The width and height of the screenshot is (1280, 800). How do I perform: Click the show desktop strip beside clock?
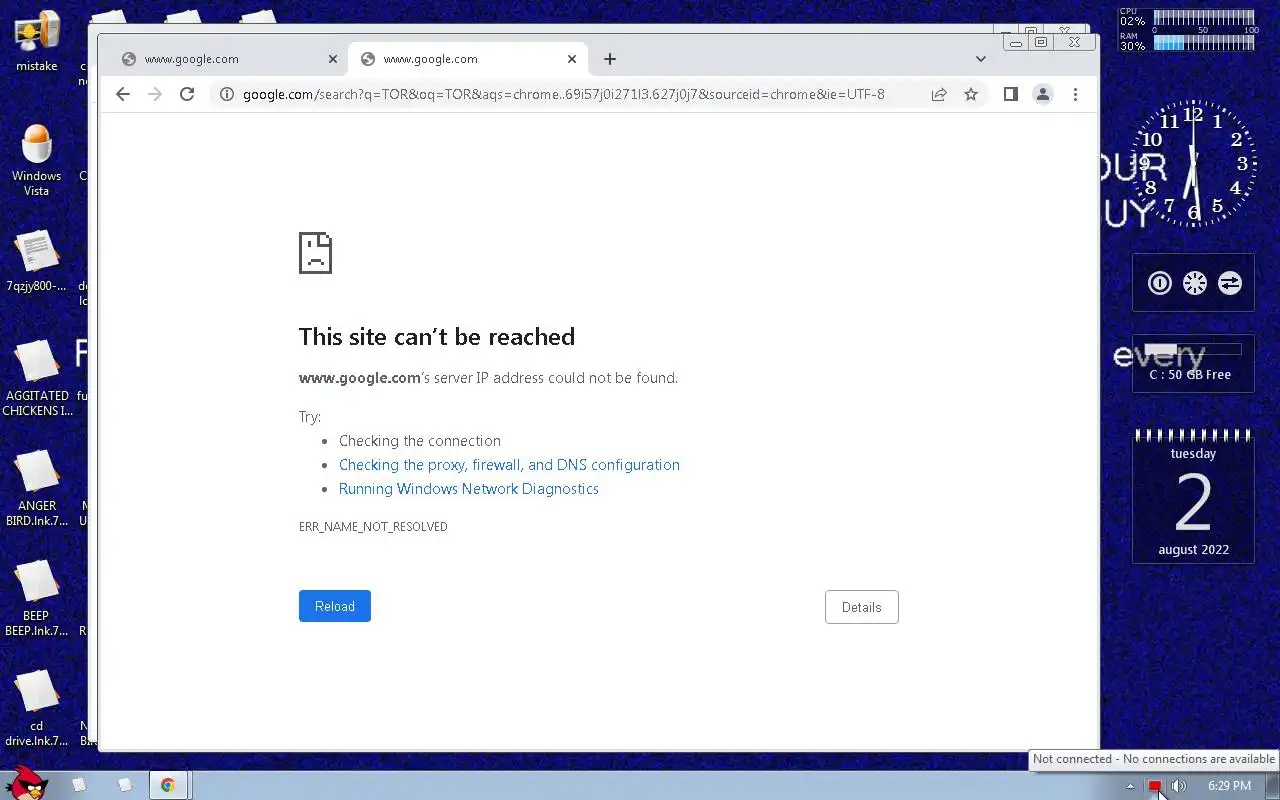[x=1273, y=786]
